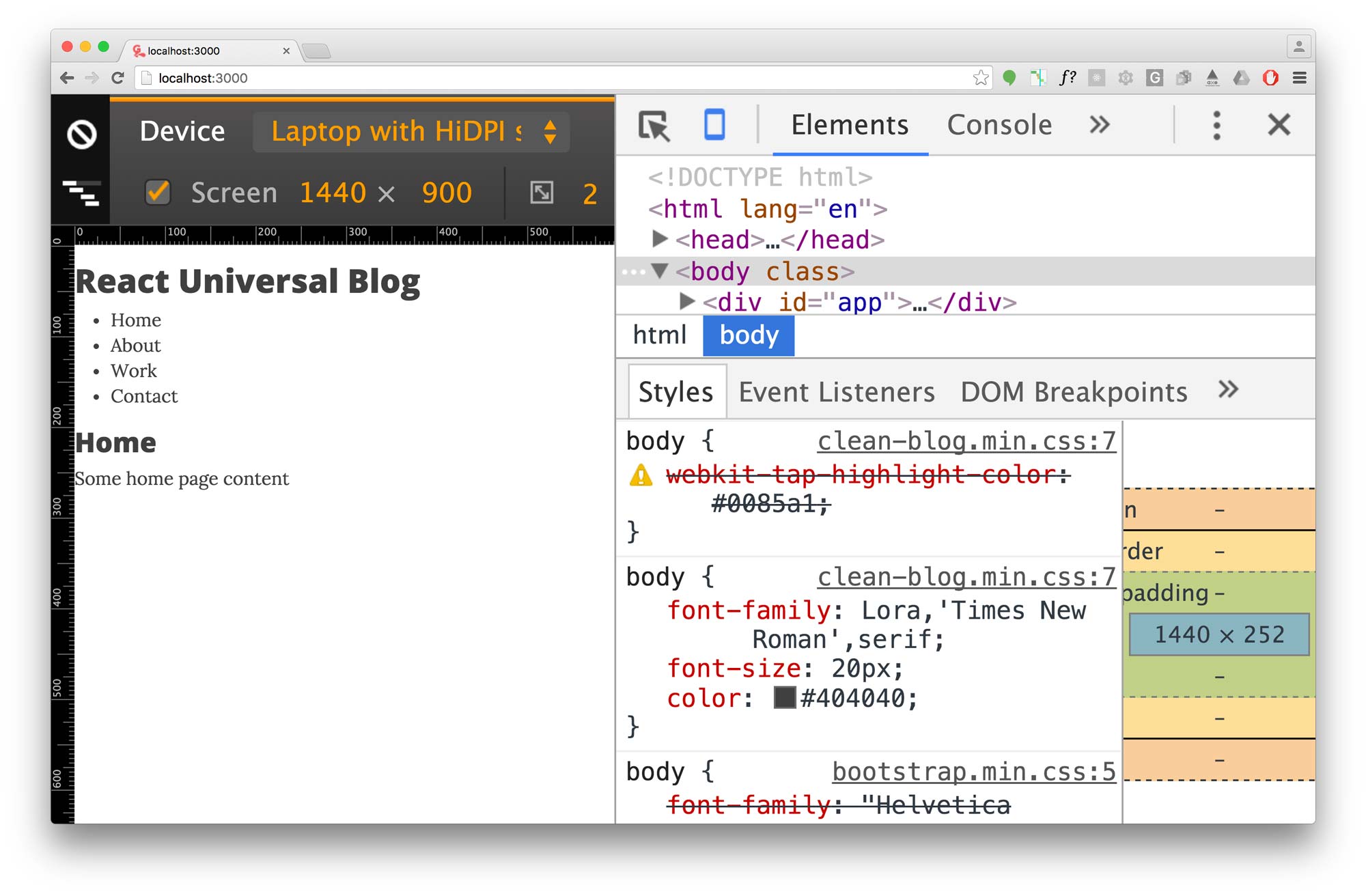Screen dimensions: 1366x896
Task: Click the Google Drive extension icon
Action: pyautogui.click(x=1241, y=78)
